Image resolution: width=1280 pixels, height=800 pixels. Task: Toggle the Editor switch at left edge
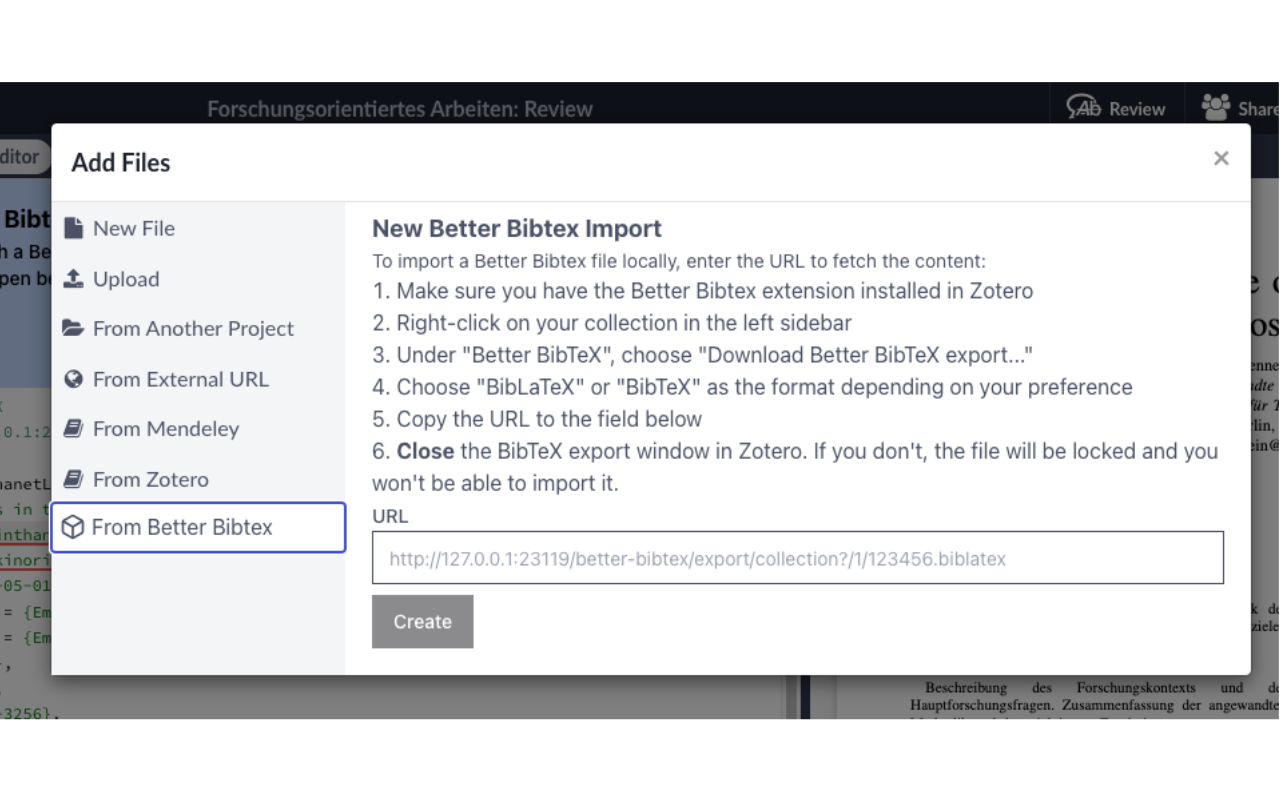coord(20,156)
